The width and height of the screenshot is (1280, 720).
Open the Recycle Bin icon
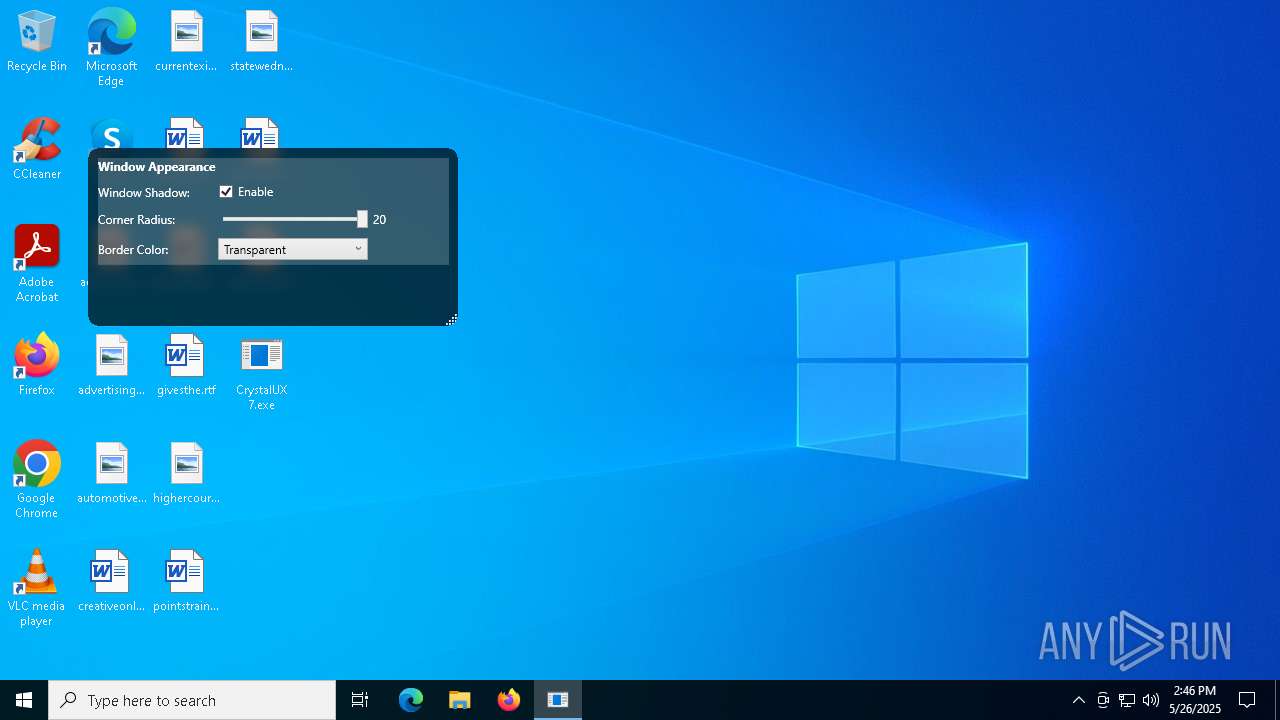[x=37, y=42]
